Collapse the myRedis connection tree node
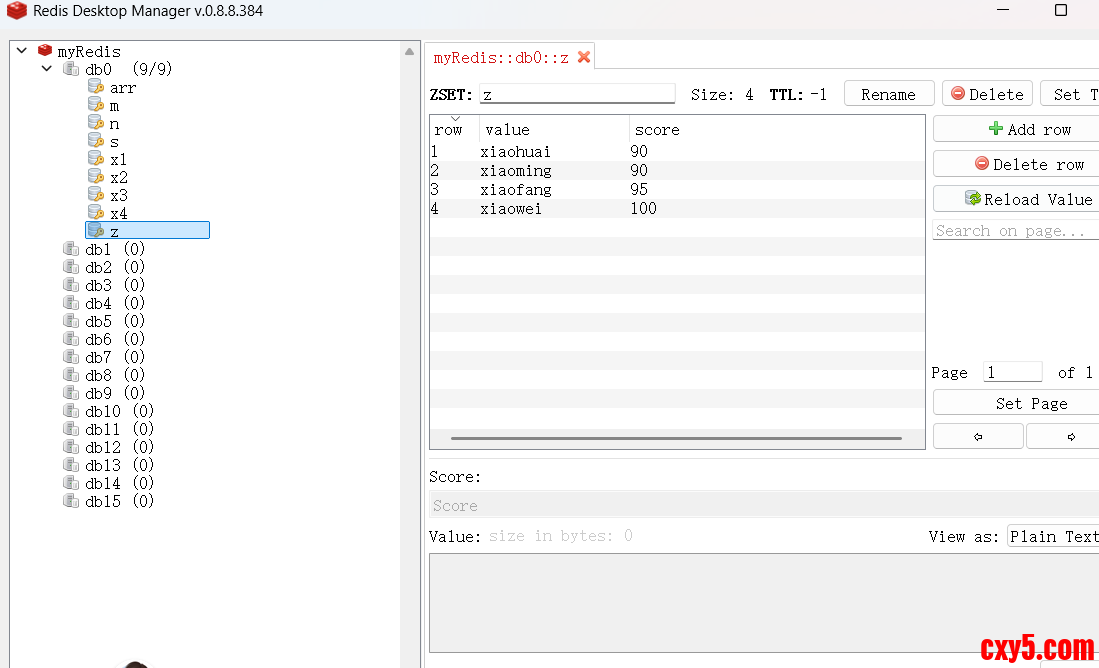The image size is (1099, 668). click(22, 51)
